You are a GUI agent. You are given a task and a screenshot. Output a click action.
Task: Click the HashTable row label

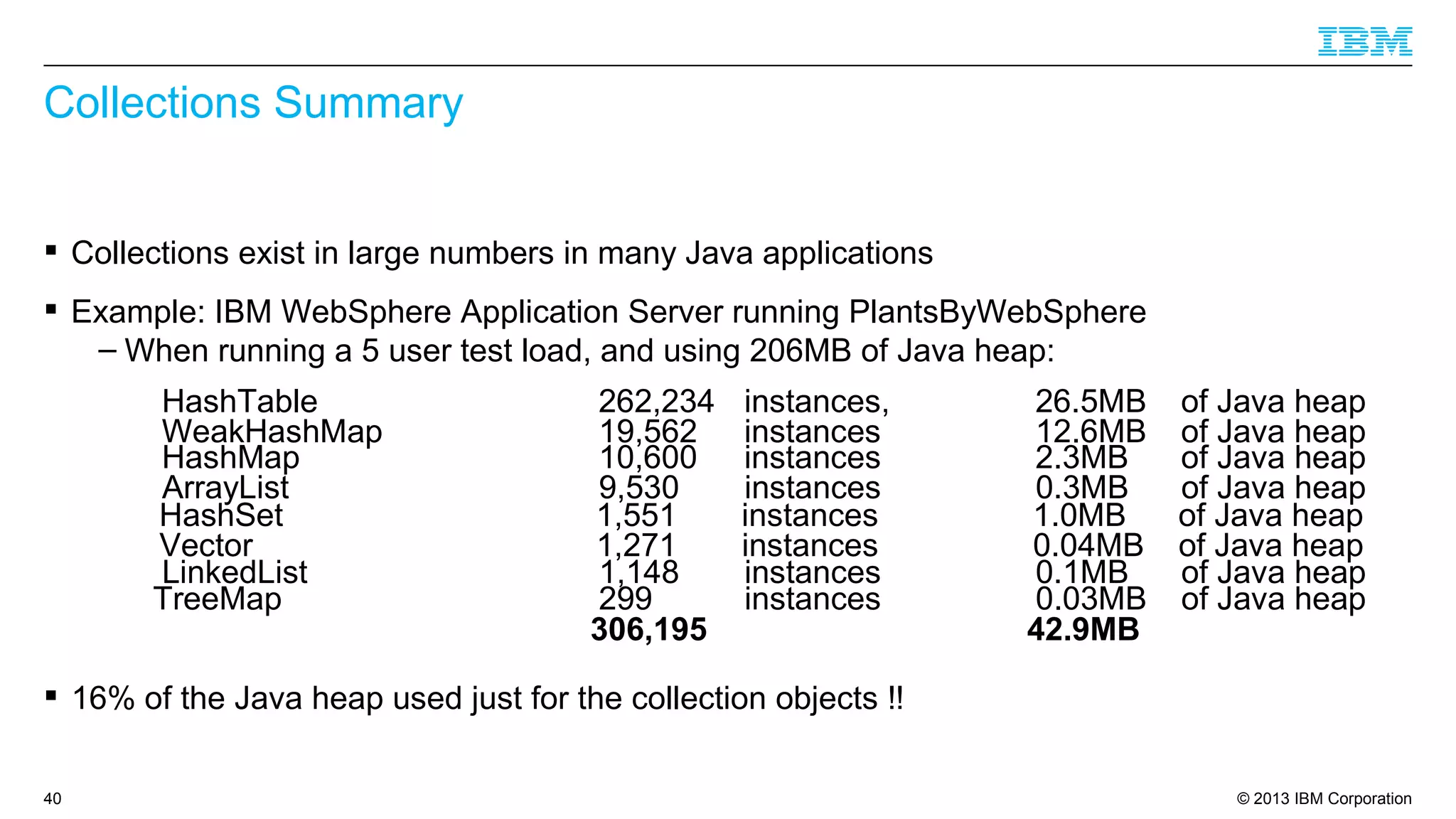(240, 402)
